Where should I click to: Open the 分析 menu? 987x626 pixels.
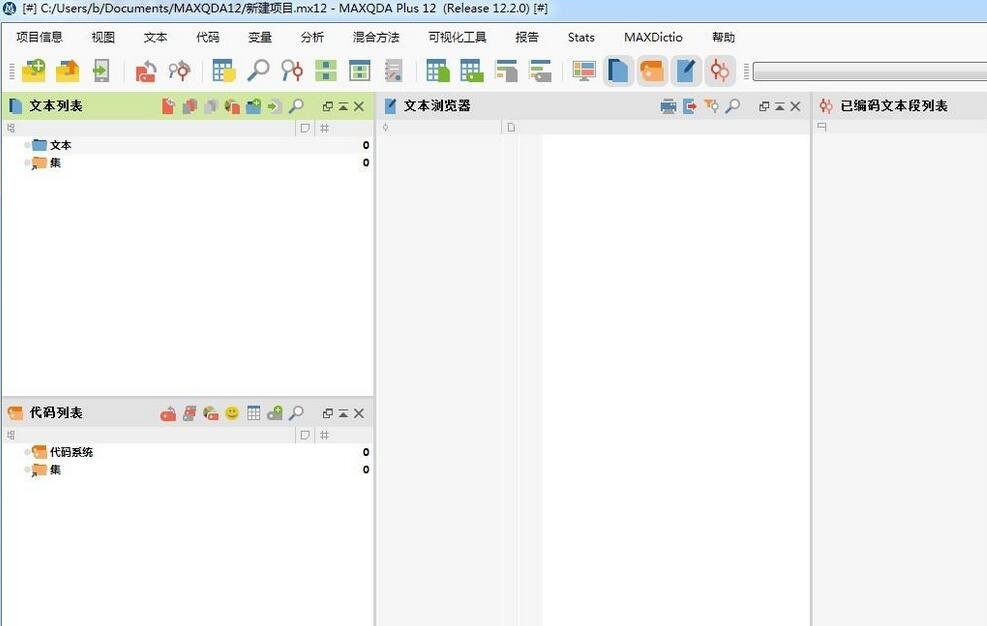click(312, 37)
